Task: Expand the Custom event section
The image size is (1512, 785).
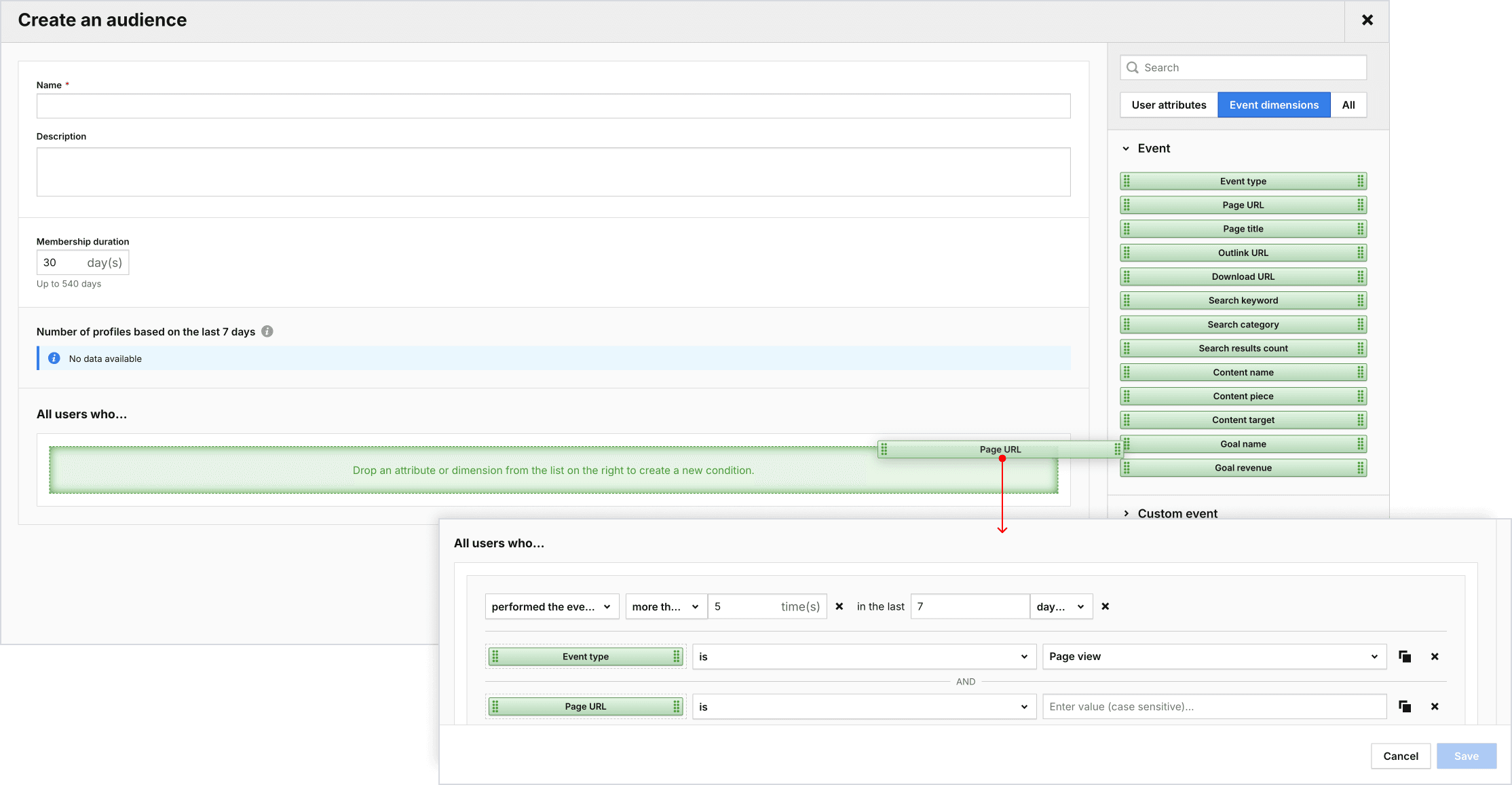Action: (1127, 513)
